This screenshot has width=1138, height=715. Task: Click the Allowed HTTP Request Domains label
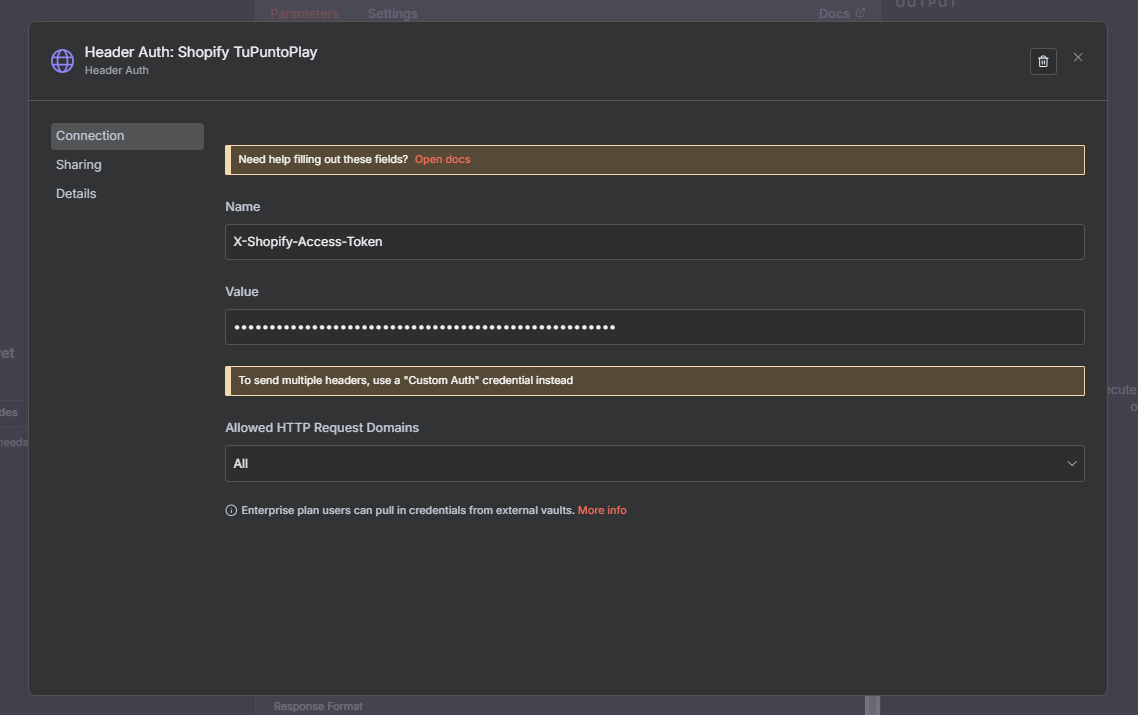pyautogui.click(x=322, y=428)
